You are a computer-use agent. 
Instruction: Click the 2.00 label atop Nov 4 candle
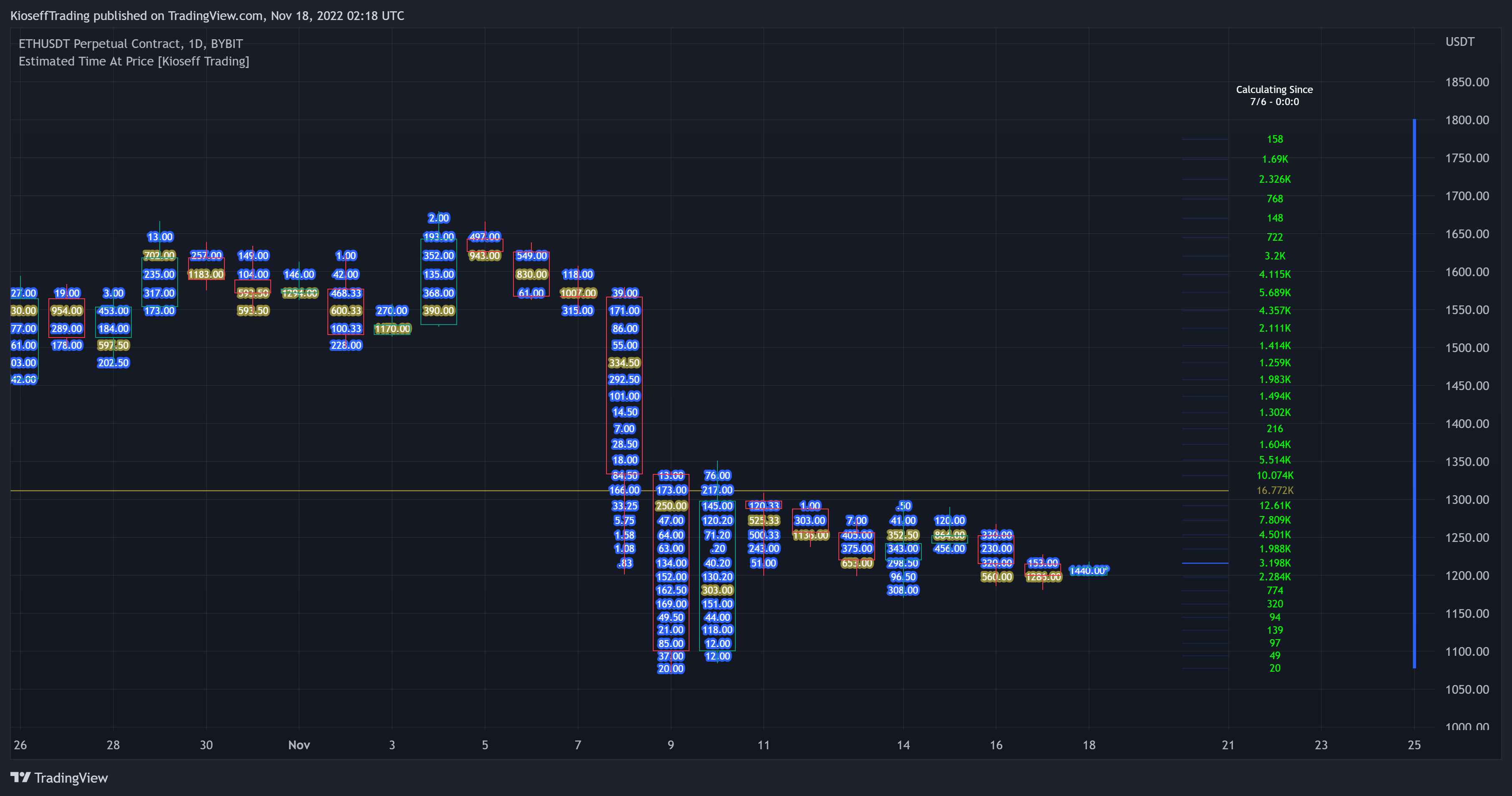click(x=438, y=218)
